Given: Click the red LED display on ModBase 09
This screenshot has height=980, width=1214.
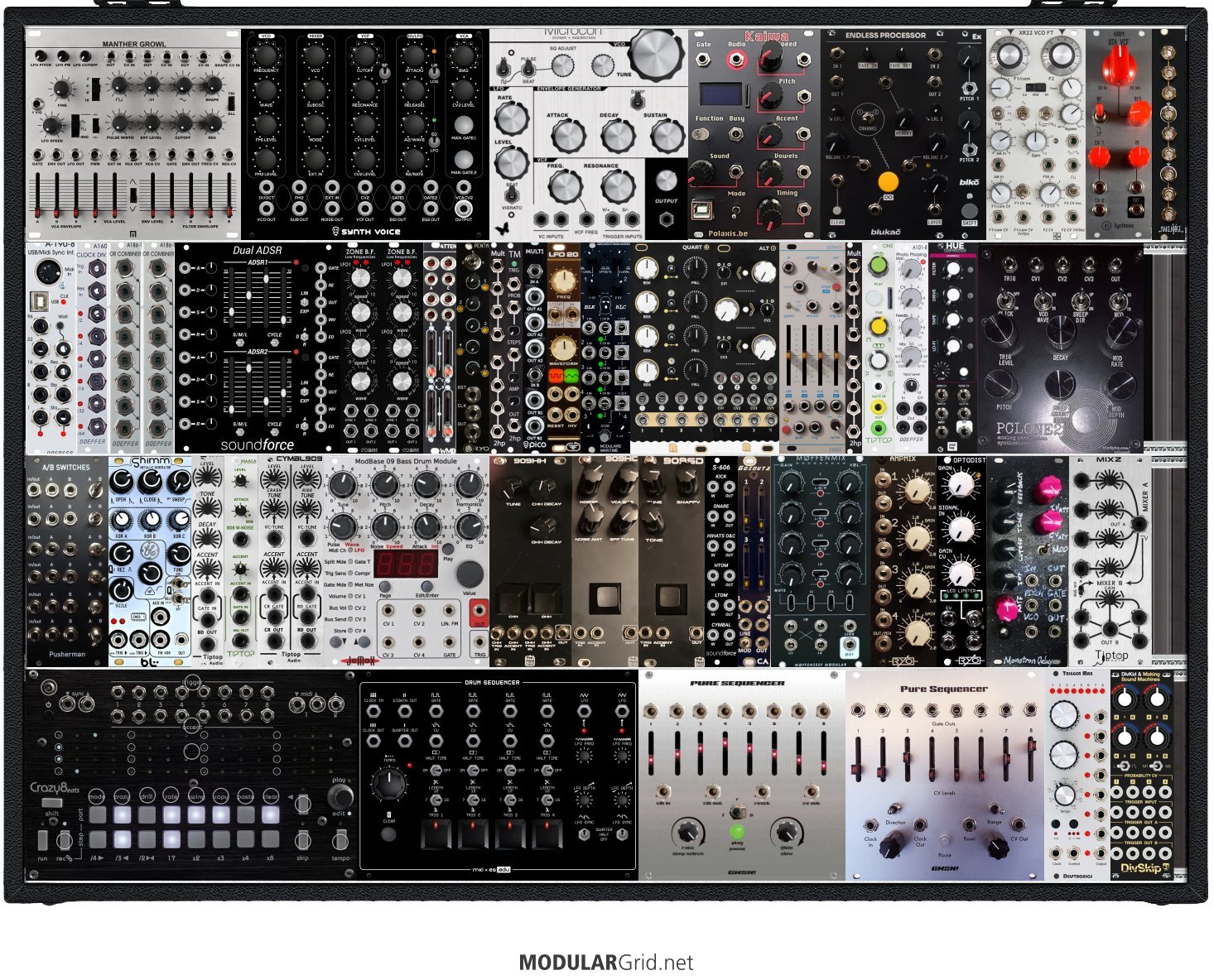Looking at the screenshot, I should (407, 564).
